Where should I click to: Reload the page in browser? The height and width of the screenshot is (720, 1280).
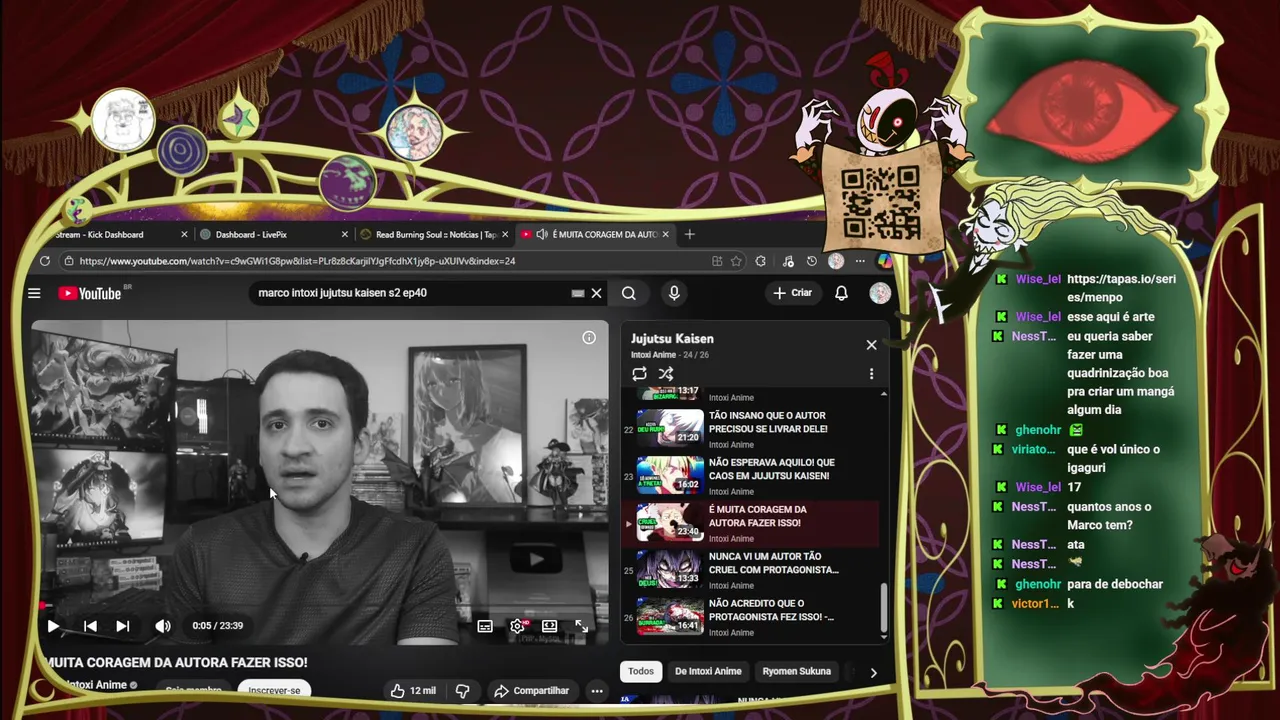point(45,261)
